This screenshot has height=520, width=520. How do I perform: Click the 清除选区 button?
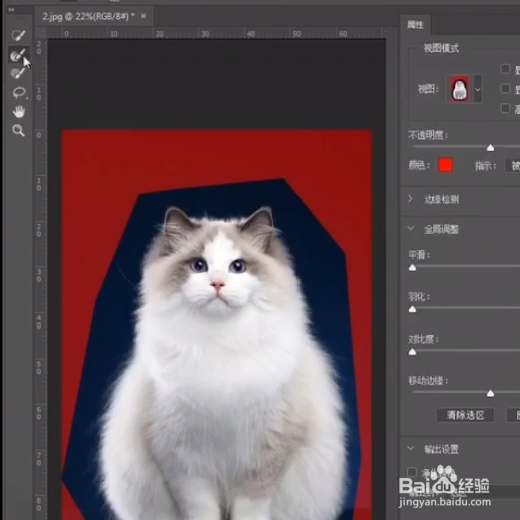(x=465, y=415)
